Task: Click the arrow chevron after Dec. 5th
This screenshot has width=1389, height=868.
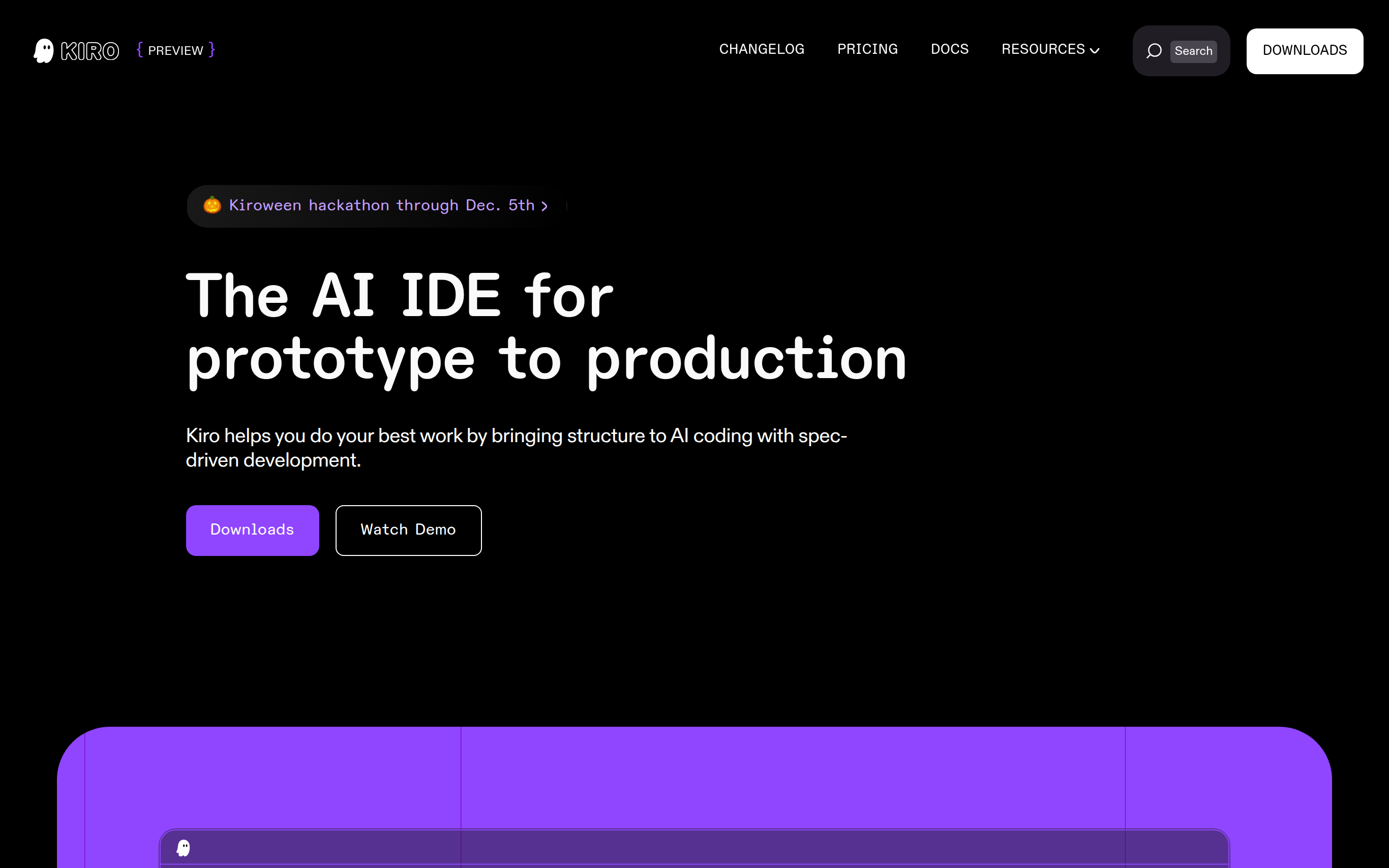Action: pyautogui.click(x=545, y=206)
